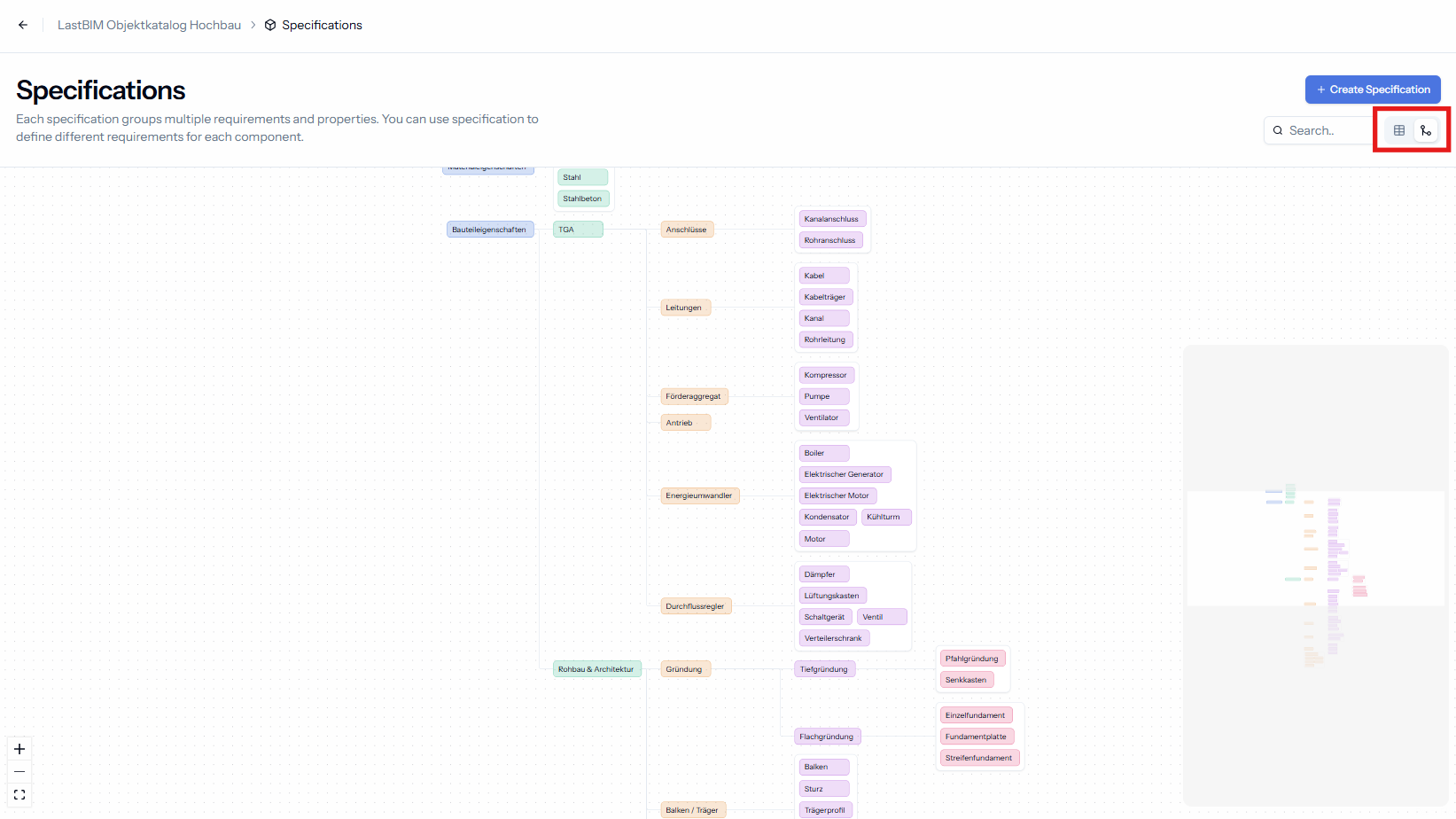Select the Energieumwandler node
Image resolution: width=1456 pixels, height=819 pixels.
[x=700, y=495]
